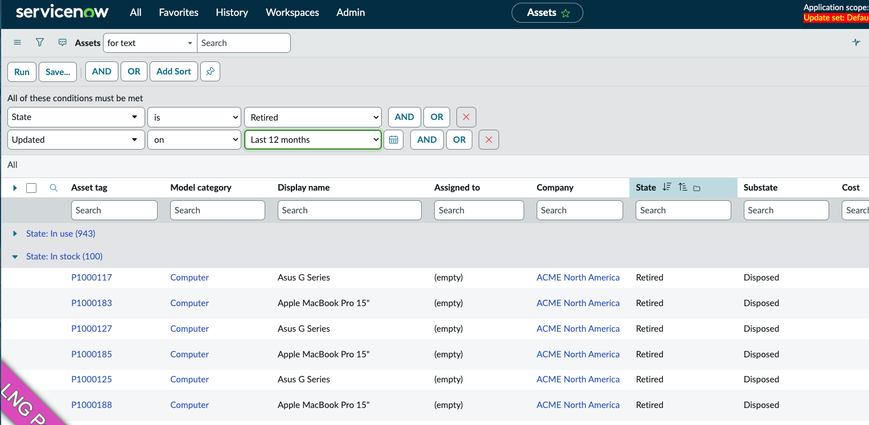Collapse the State: In stock group
This screenshot has width=869, height=425.
tap(15, 257)
